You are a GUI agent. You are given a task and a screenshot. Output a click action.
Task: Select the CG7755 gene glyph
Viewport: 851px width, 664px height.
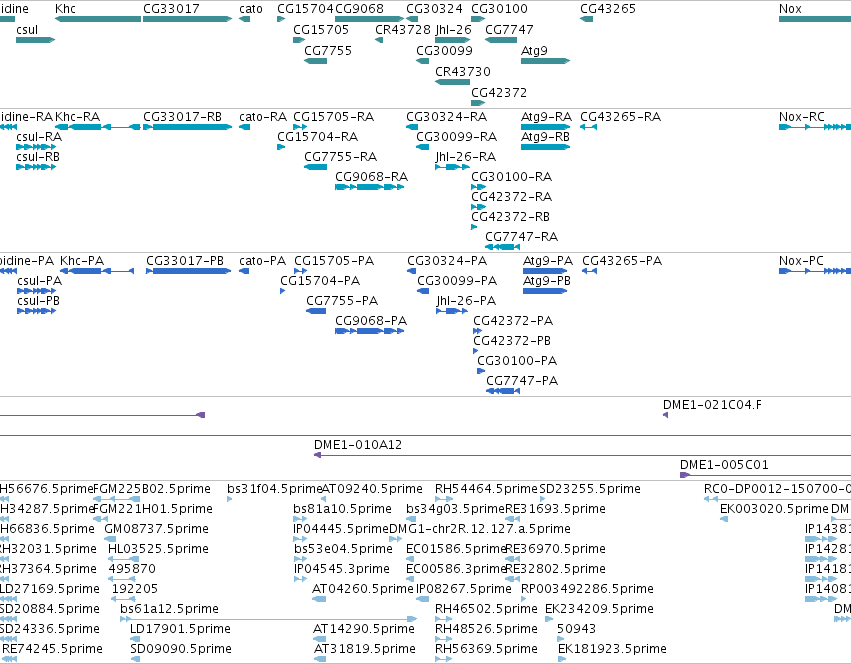pyautogui.click(x=315, y=61)
